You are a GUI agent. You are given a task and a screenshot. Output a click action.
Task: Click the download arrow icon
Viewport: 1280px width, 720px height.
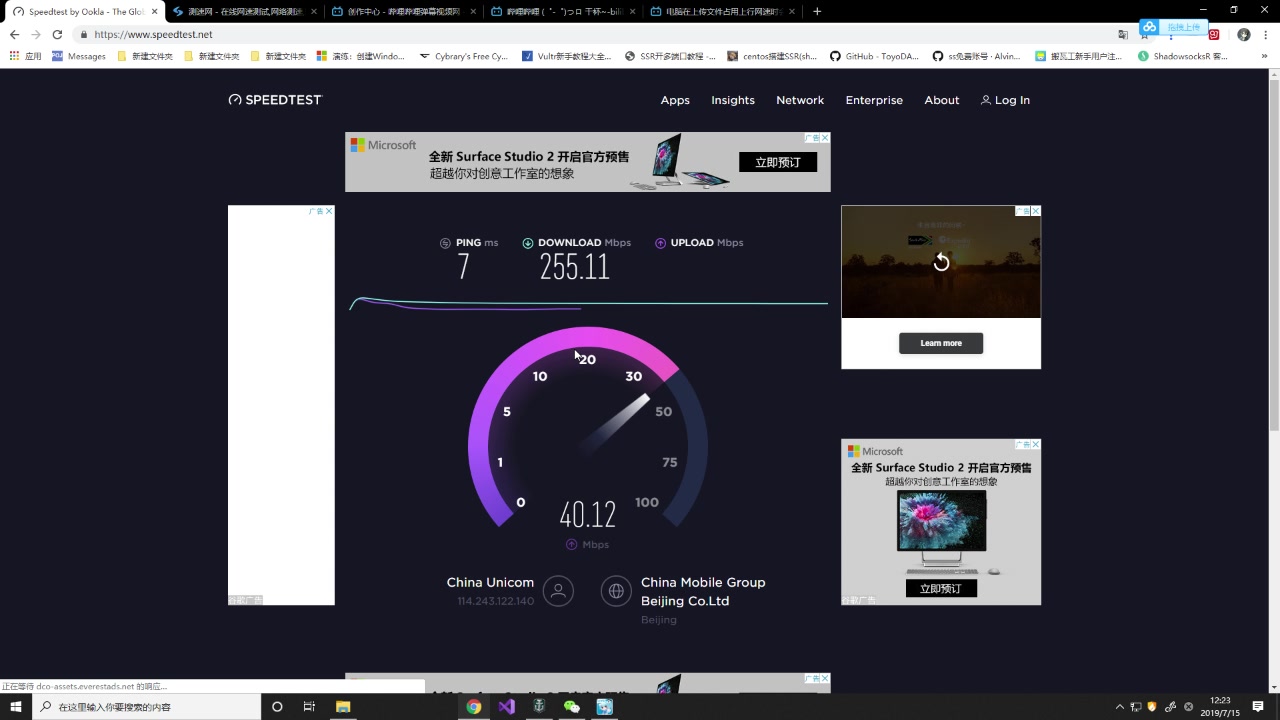click(x=528, y=243)
